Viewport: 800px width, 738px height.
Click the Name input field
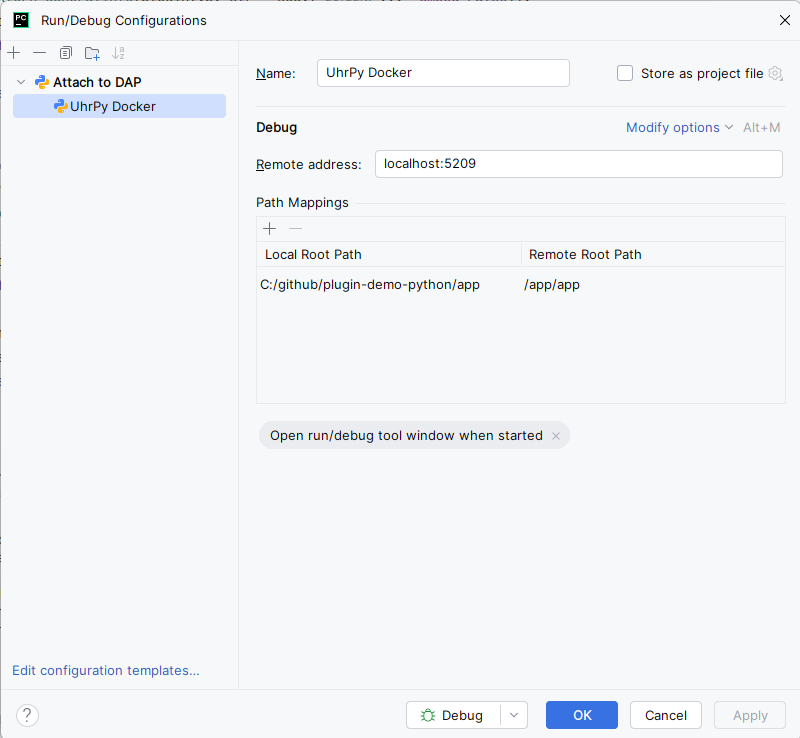[x=443, y=73]
